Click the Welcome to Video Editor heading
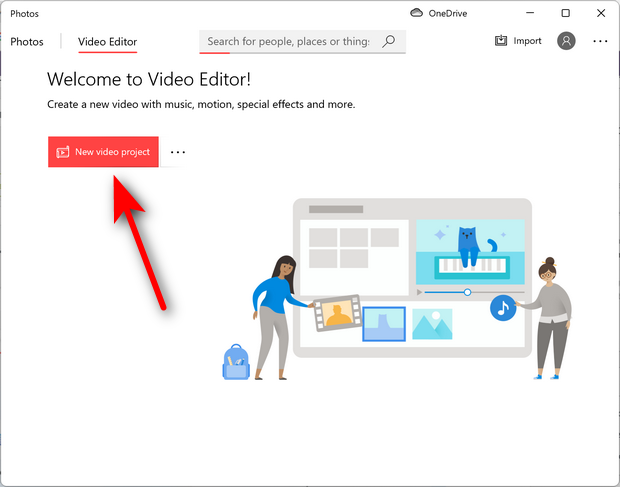The height and width of the screenshot is (487, 620). pyautogui.click(x=149, y=79)
